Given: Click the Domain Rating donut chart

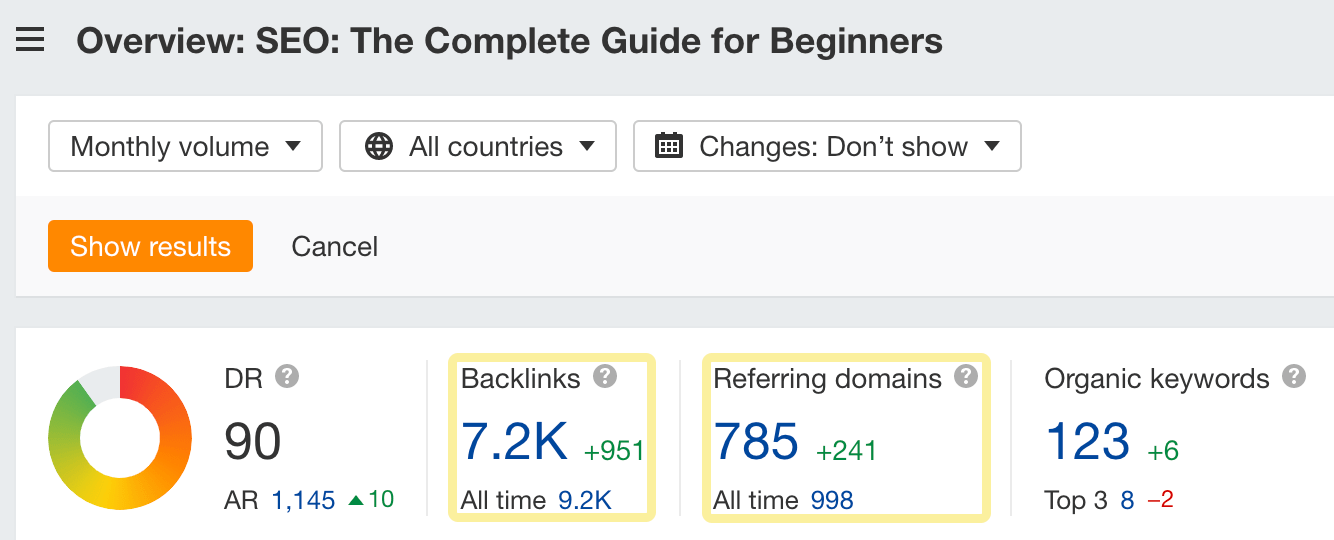Looking at the screenshot, I should [x=119, y=439].
